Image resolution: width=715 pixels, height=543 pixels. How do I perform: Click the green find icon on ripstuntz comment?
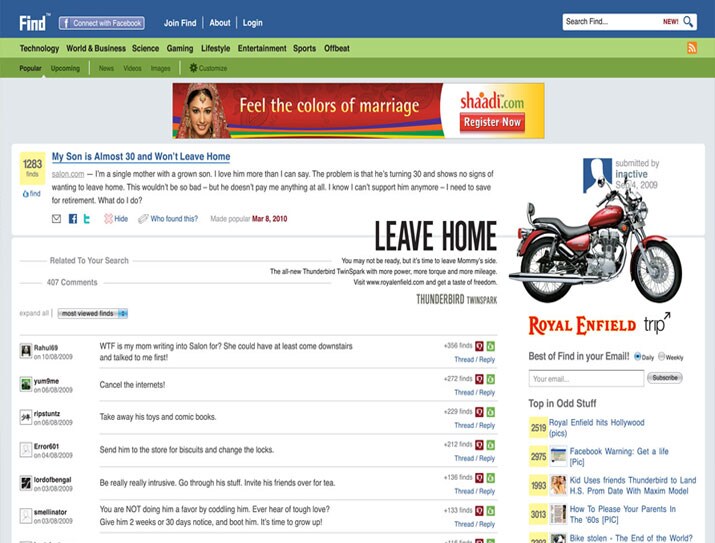491,412
